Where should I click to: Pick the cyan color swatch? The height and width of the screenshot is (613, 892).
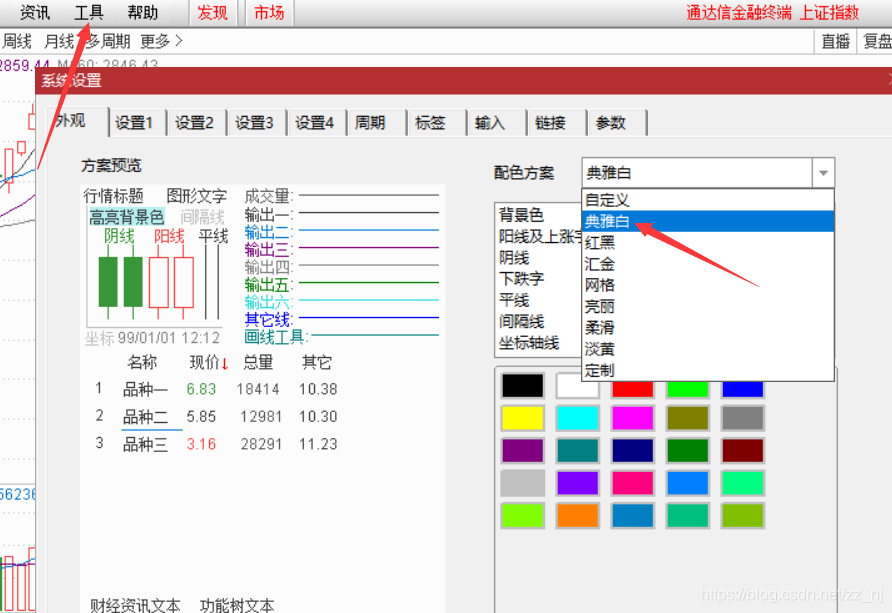[577, 418]
